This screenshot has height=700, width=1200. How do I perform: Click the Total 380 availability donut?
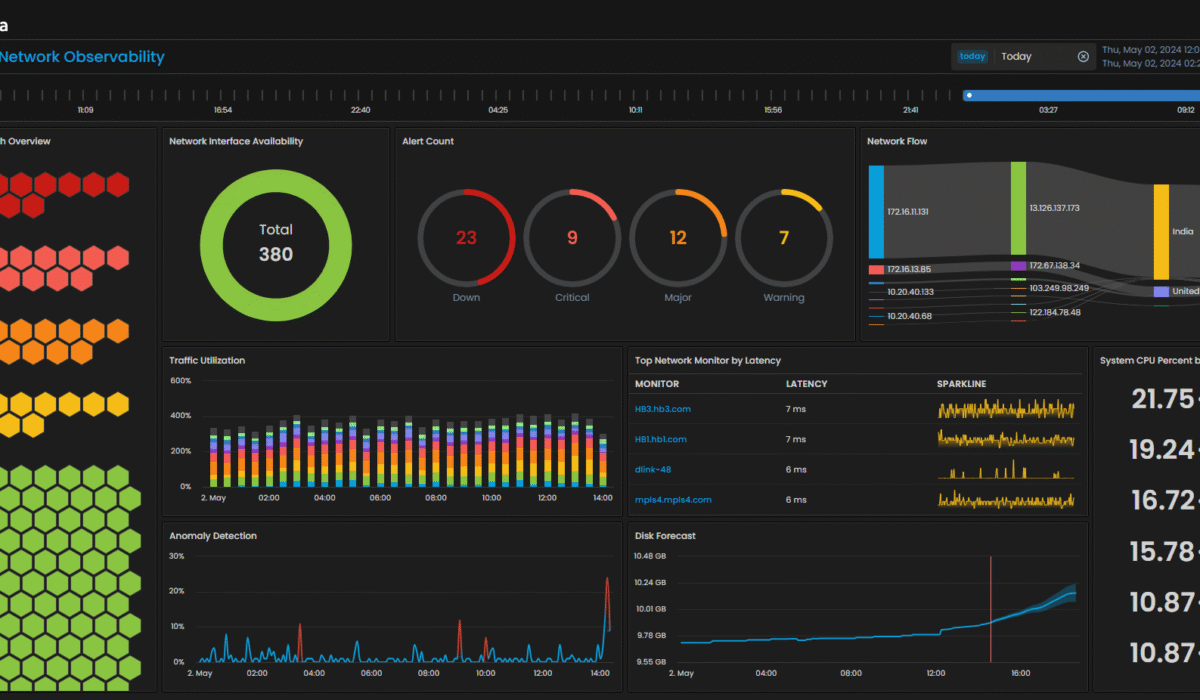coord(276,243)
